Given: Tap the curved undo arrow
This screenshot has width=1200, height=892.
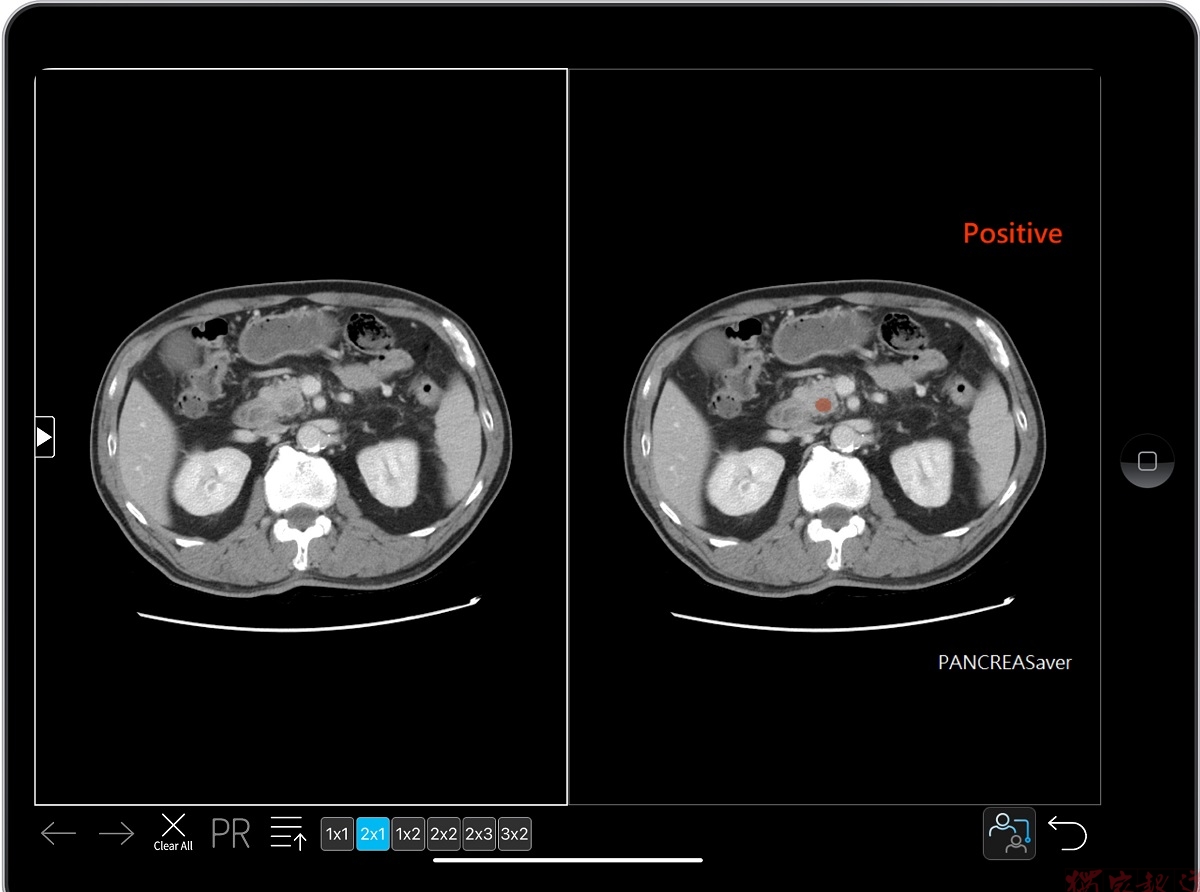Looking at the screenshot, I should pos(1067,833).
